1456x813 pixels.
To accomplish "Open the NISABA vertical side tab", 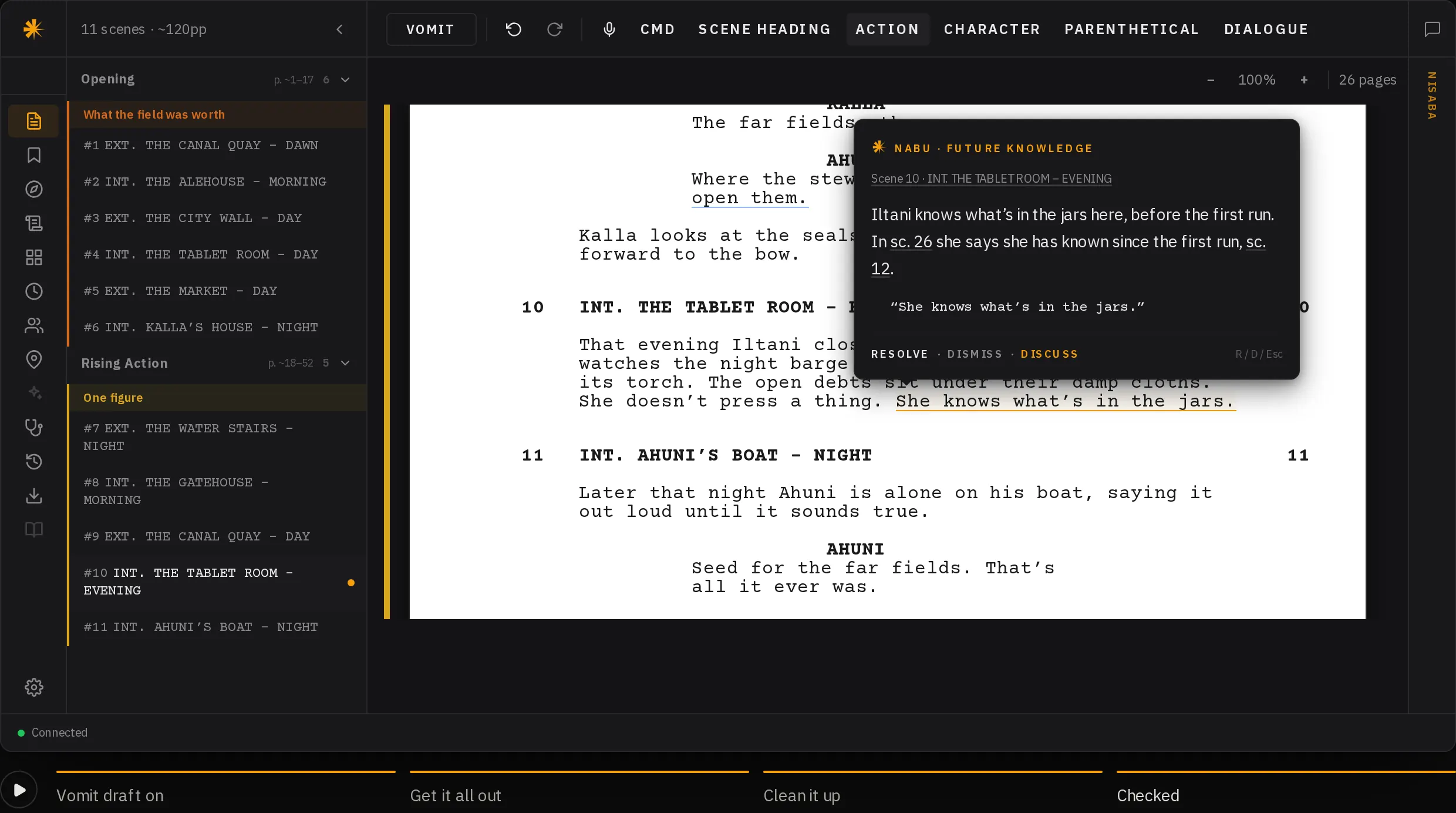I will pyautogui.click(x=1432, y=96).
